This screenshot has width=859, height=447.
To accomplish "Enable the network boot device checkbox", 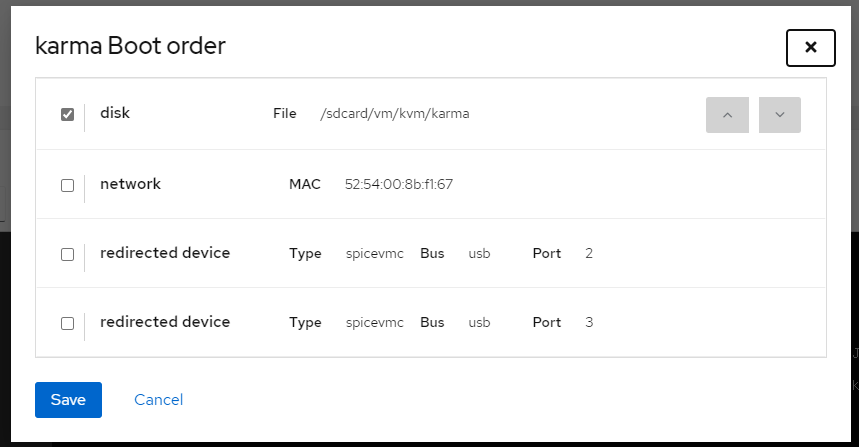I will (67, 185).
